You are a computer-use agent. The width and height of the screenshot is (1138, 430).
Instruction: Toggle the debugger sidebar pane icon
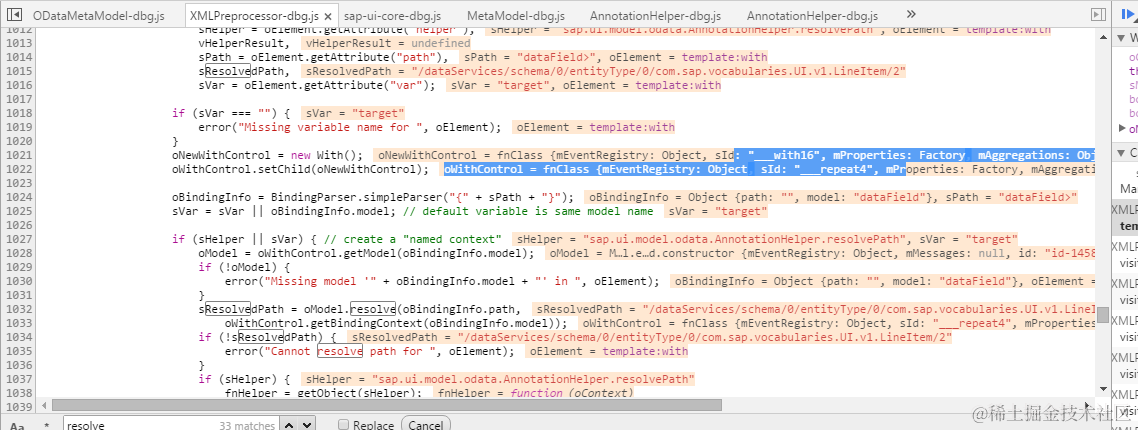1098,14
